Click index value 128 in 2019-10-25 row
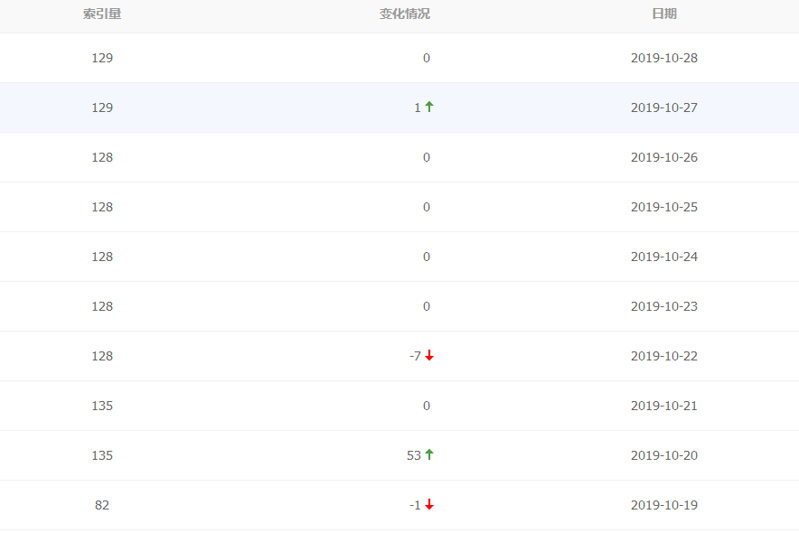799x533 pixels. point(102,207)
